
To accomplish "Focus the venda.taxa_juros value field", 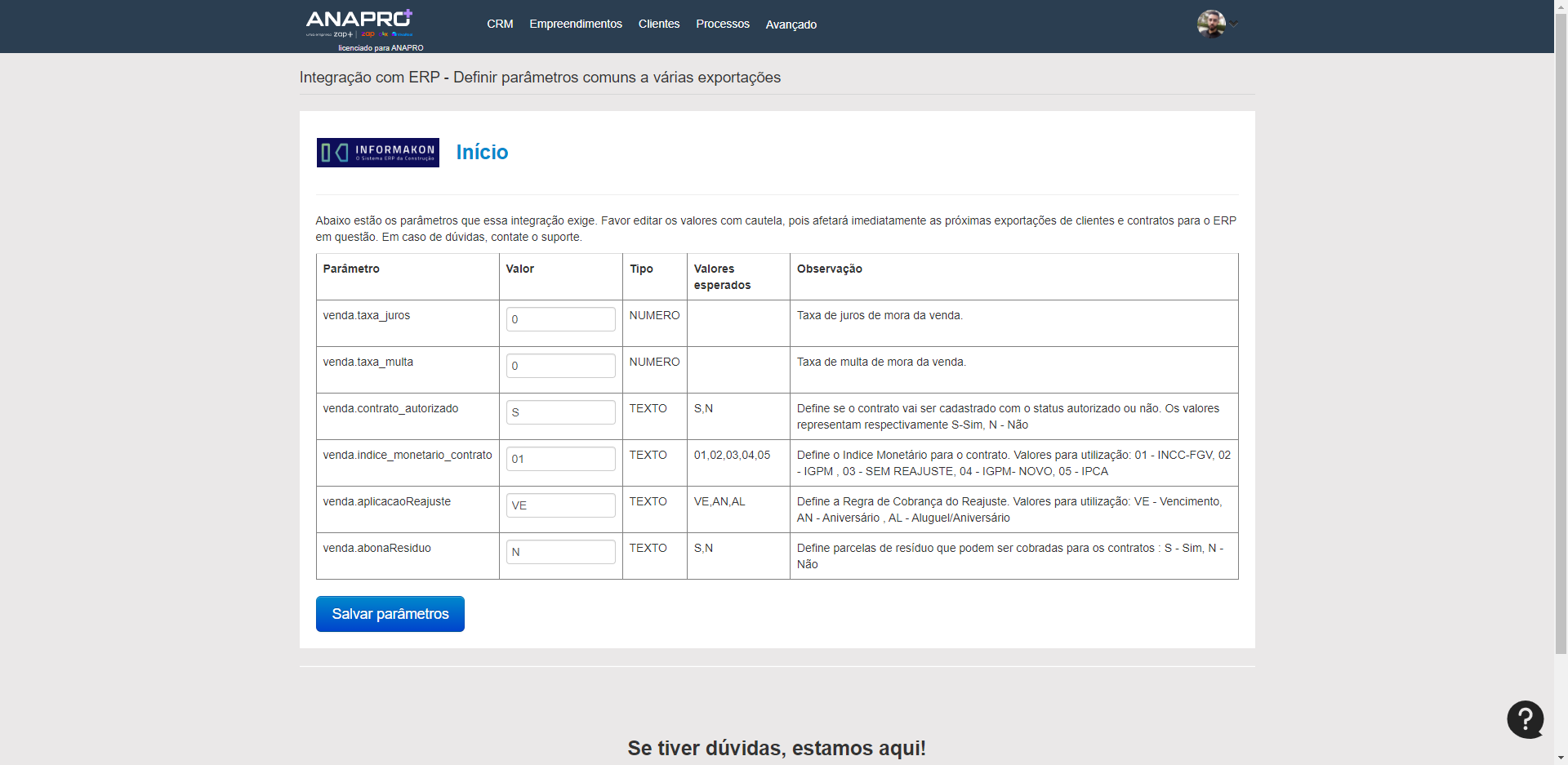I will pos(560,319).
